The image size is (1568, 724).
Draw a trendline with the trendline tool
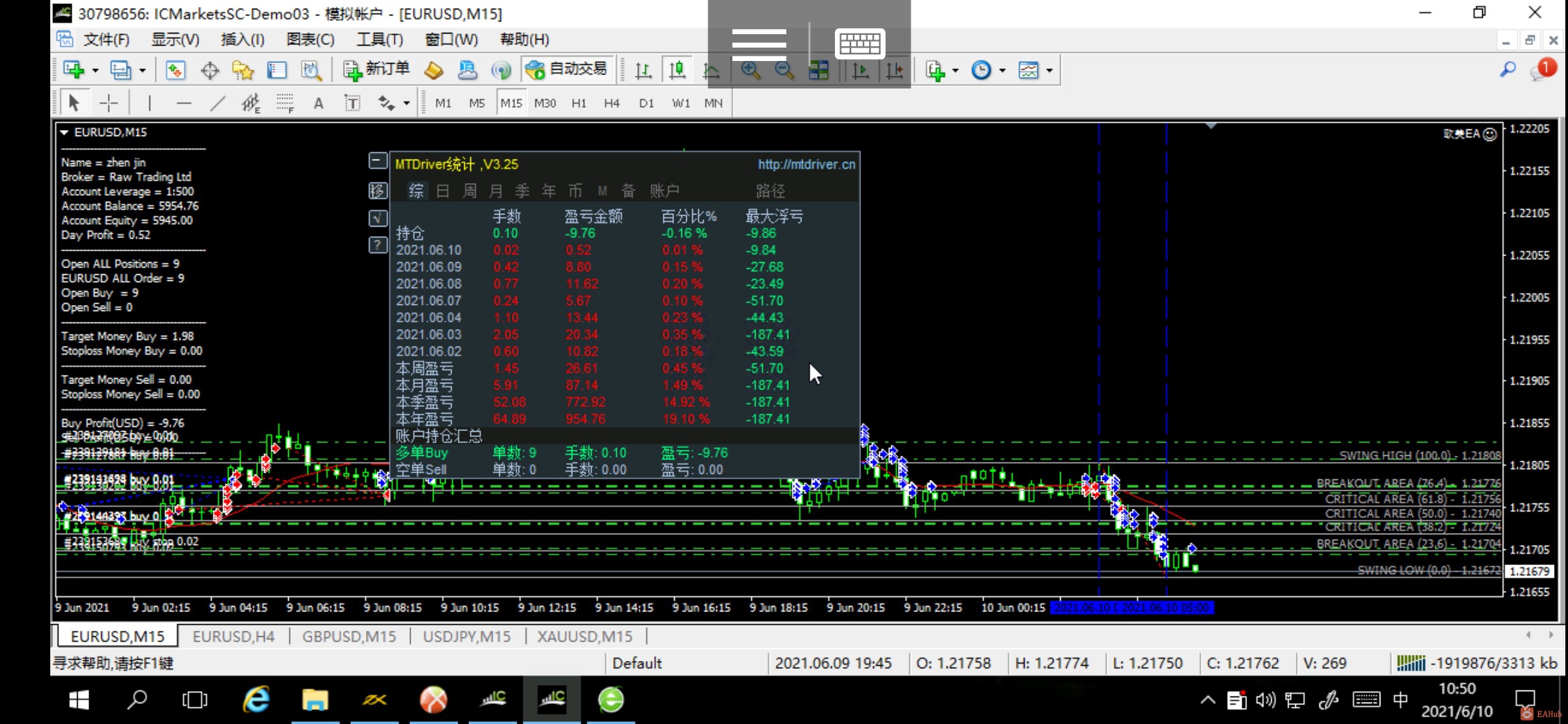pyautogui.click(x=217, y=103)
